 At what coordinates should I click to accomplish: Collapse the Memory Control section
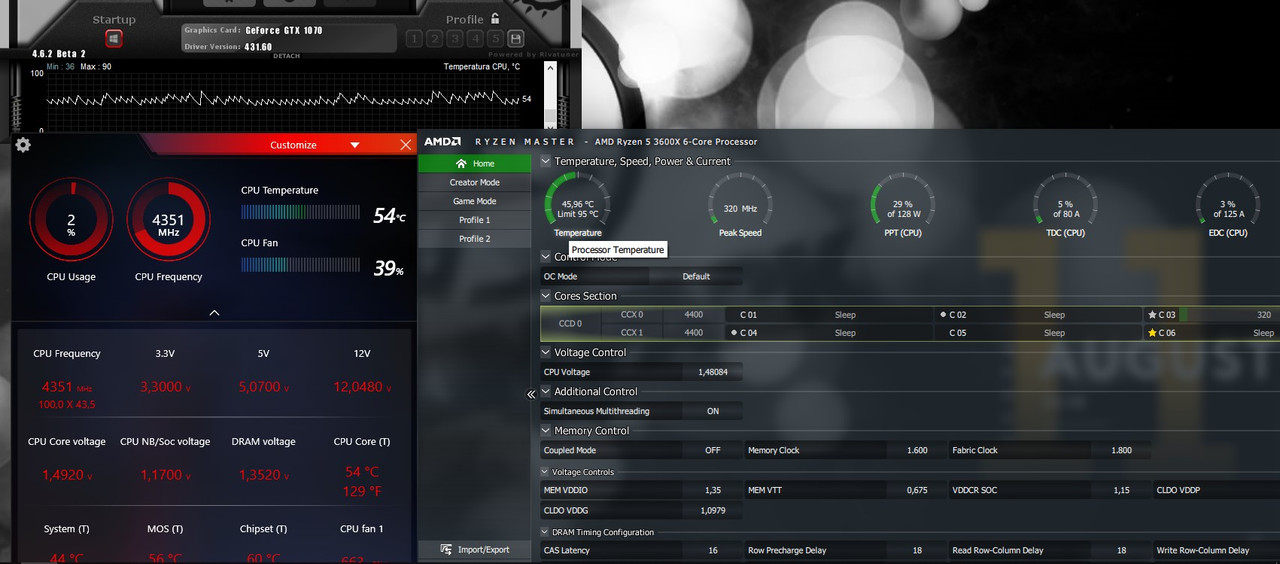click(545, 430)
